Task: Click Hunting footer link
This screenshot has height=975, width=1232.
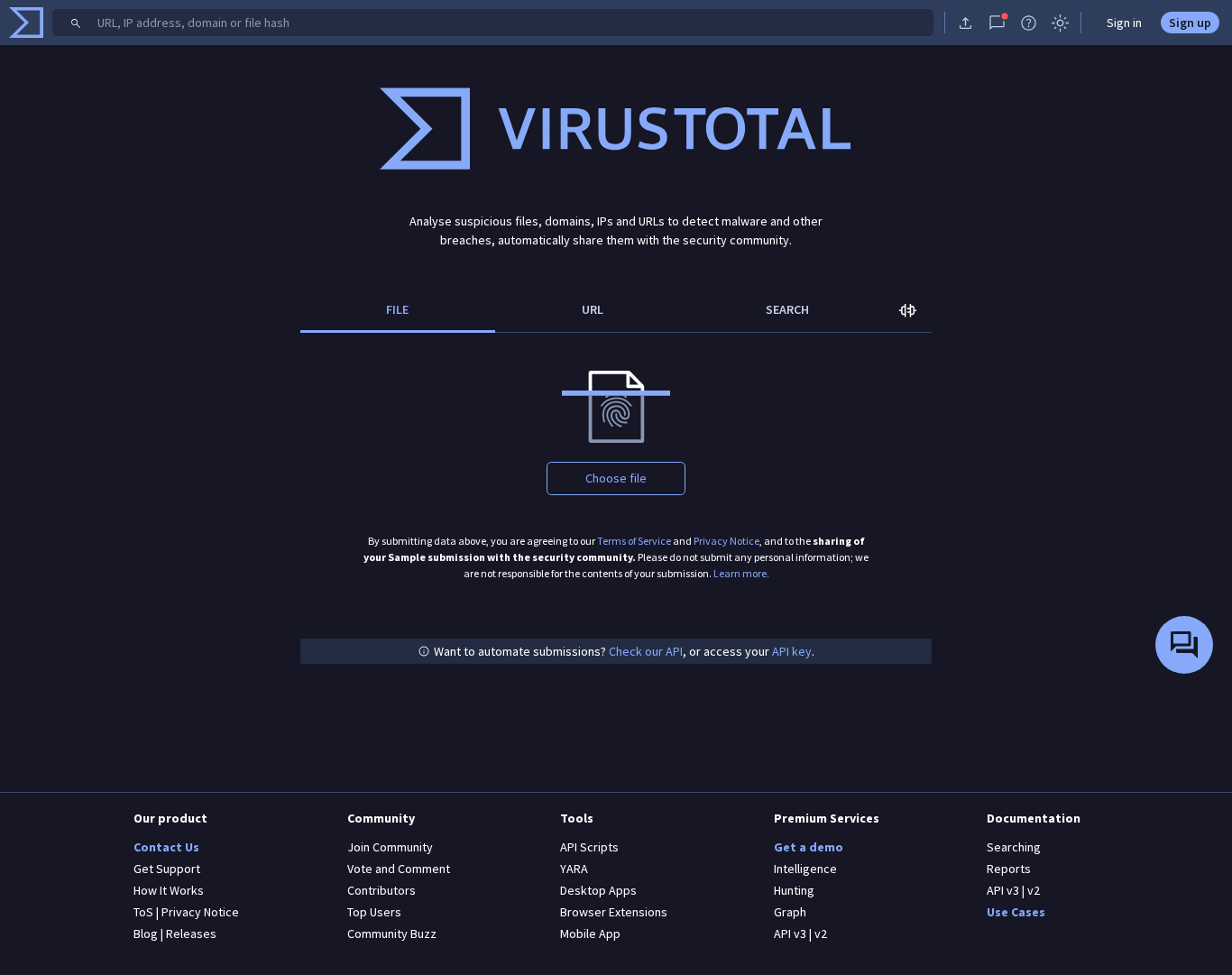Action: [x=794, y=890]
